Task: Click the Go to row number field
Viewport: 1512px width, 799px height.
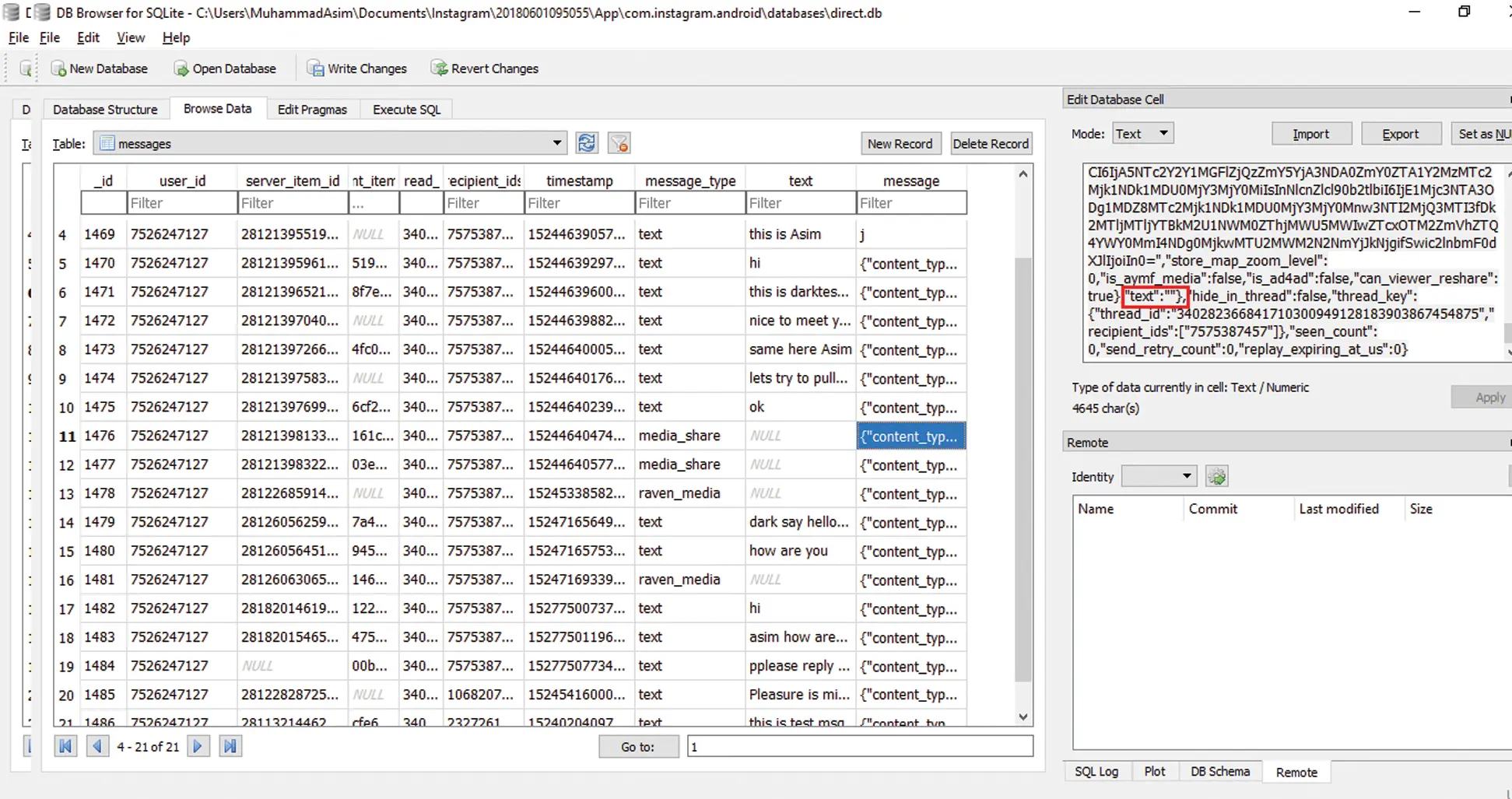Action: click(860, 746)
